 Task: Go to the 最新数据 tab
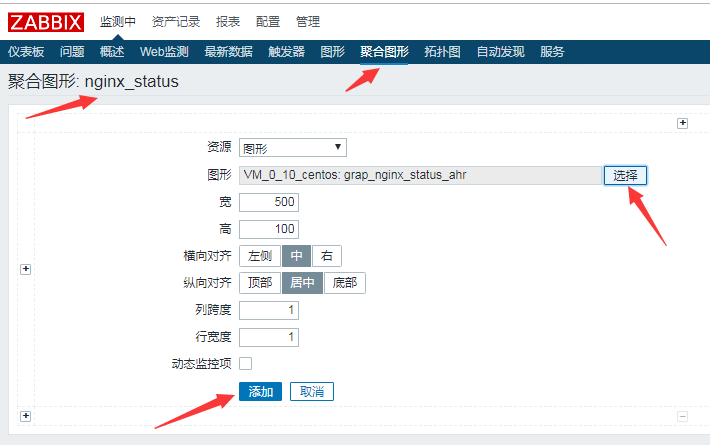(228, 52)
